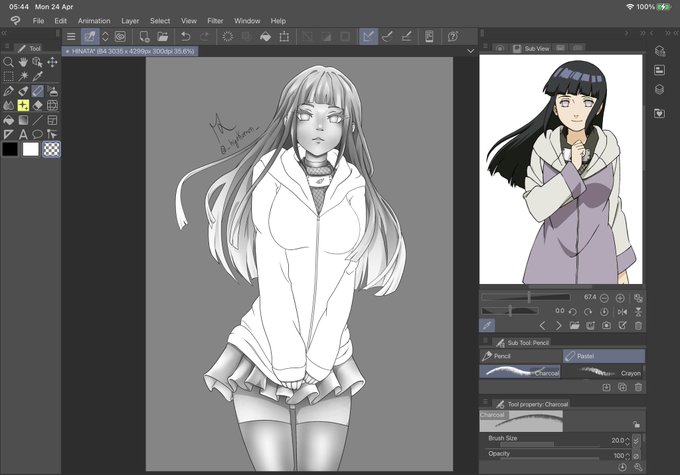Open the Filter menu
The image size is (680, 475).
pyautogui.click(x=215, y=21)
